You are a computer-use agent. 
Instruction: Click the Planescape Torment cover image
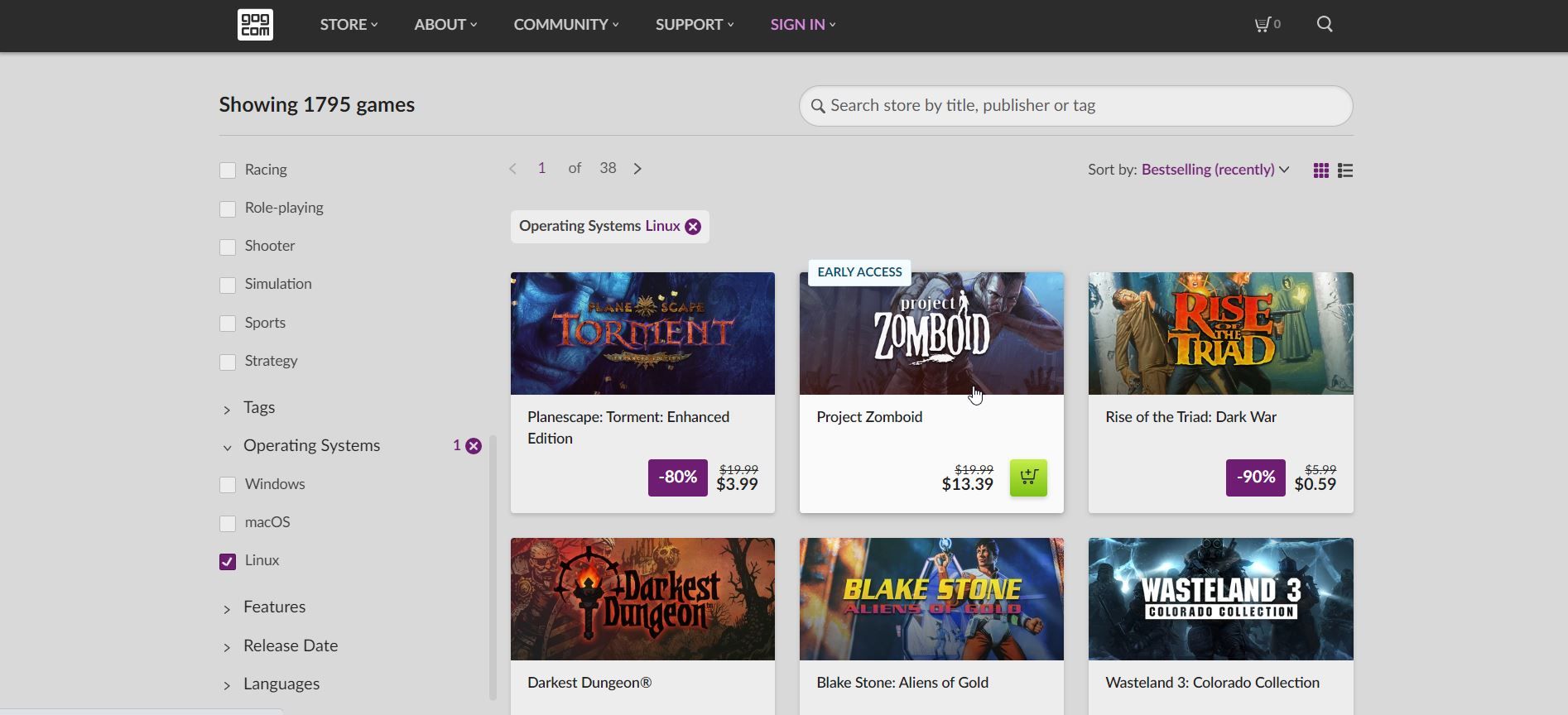pyautogui.click(x=642, y=334)
